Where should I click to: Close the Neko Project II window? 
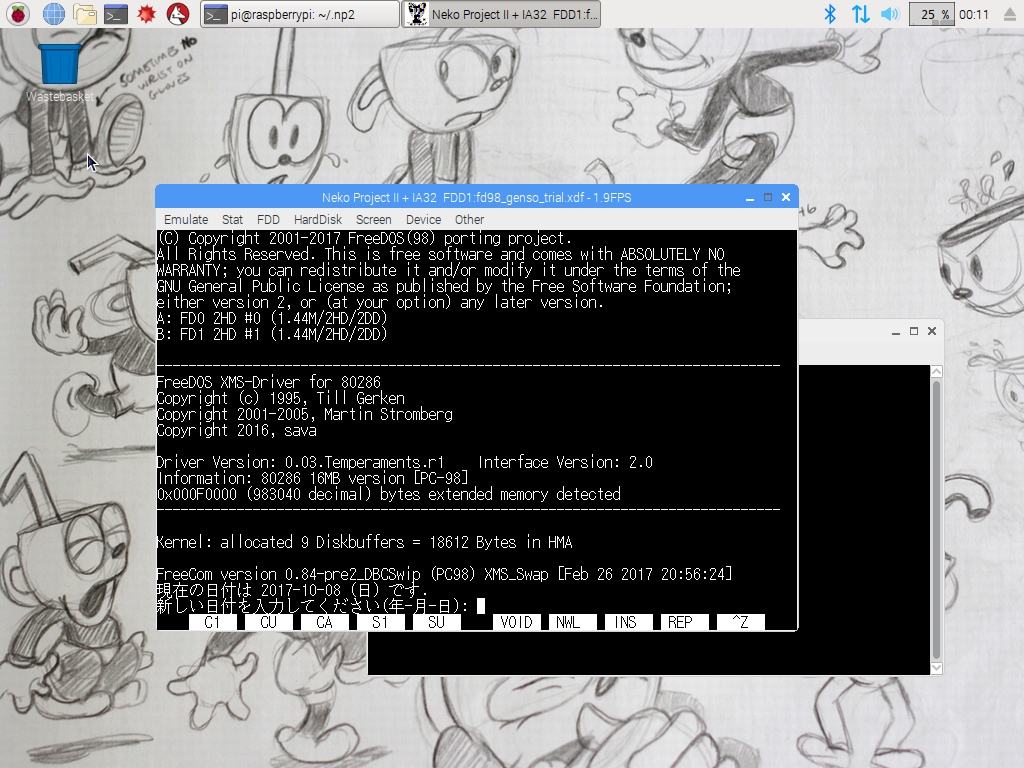(786, 197)
